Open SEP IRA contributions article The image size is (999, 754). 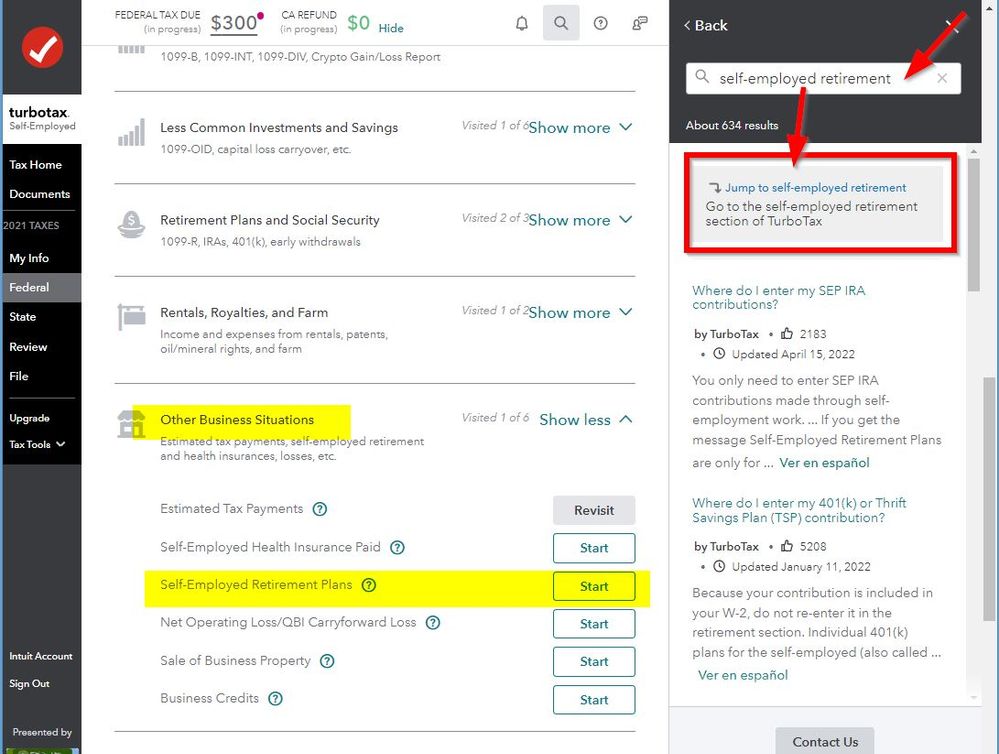pyautogui.click(x=779, y=297)
